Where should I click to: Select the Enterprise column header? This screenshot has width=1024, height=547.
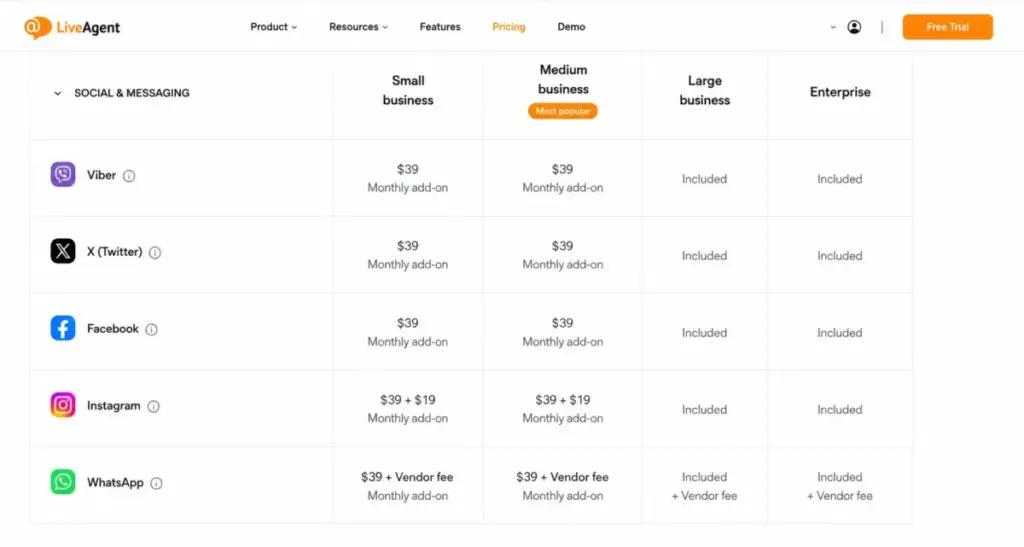click(840, 92)
